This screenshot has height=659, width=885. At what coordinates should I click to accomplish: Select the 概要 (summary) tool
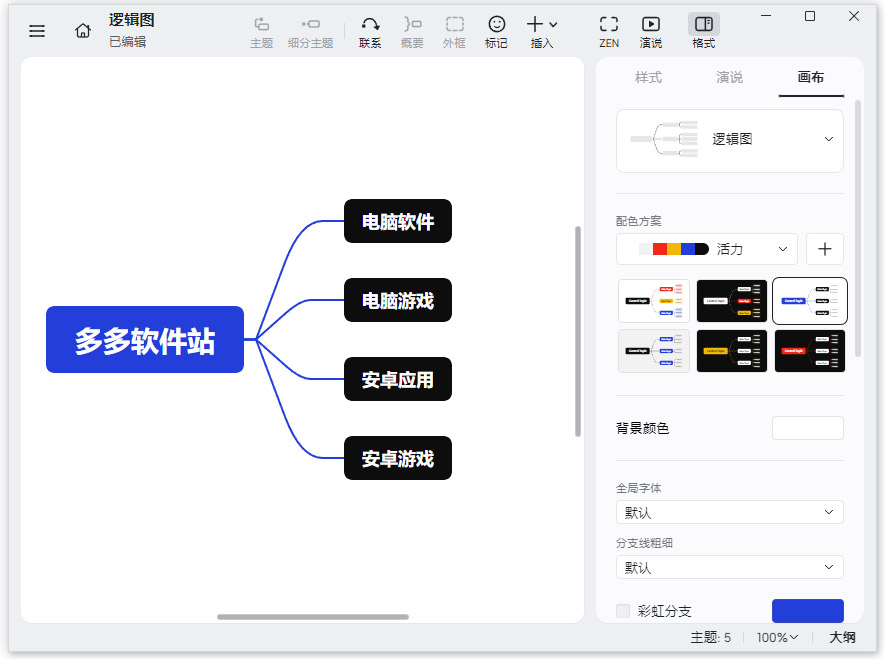411,30
